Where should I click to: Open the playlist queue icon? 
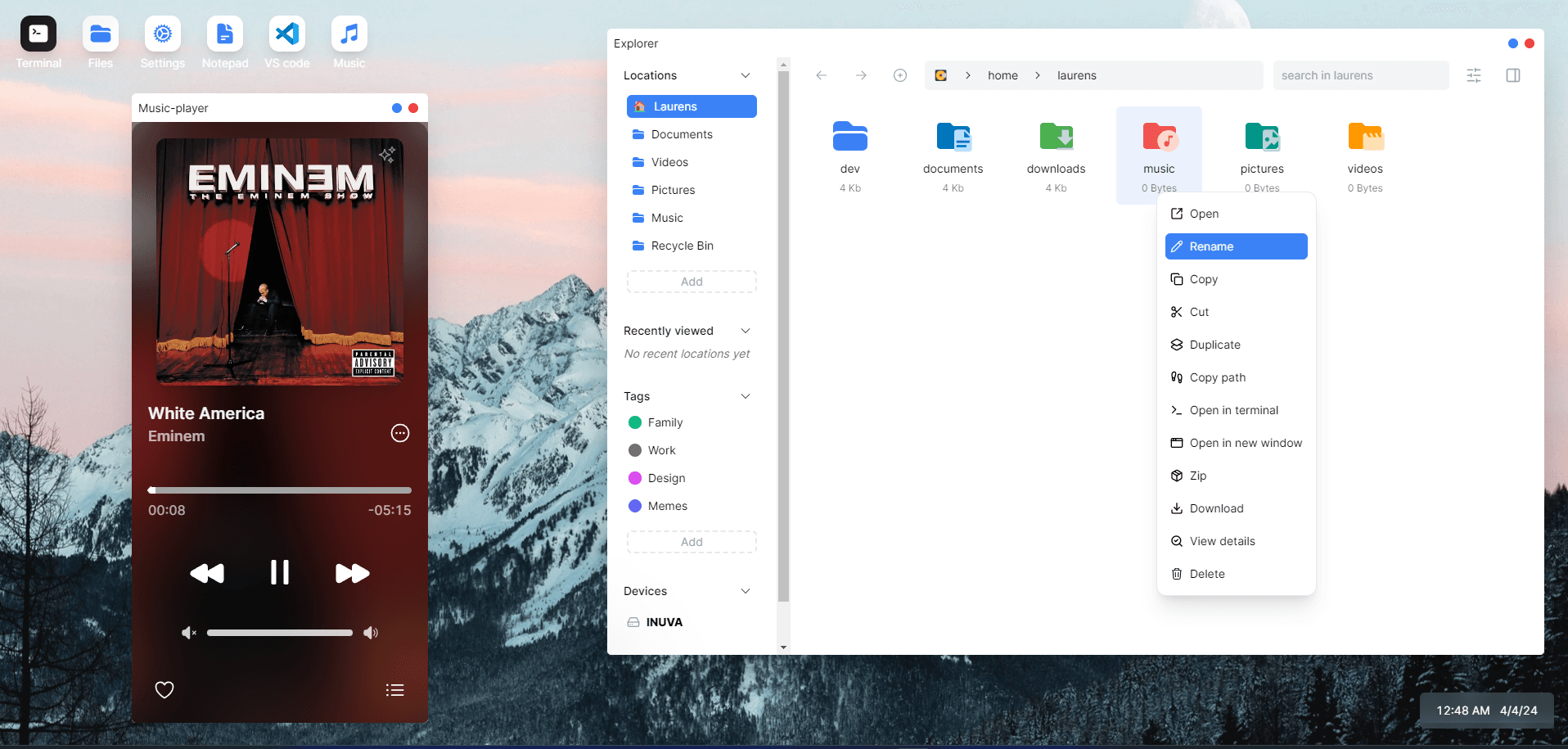pyautogui.click(x=395, y=690)
